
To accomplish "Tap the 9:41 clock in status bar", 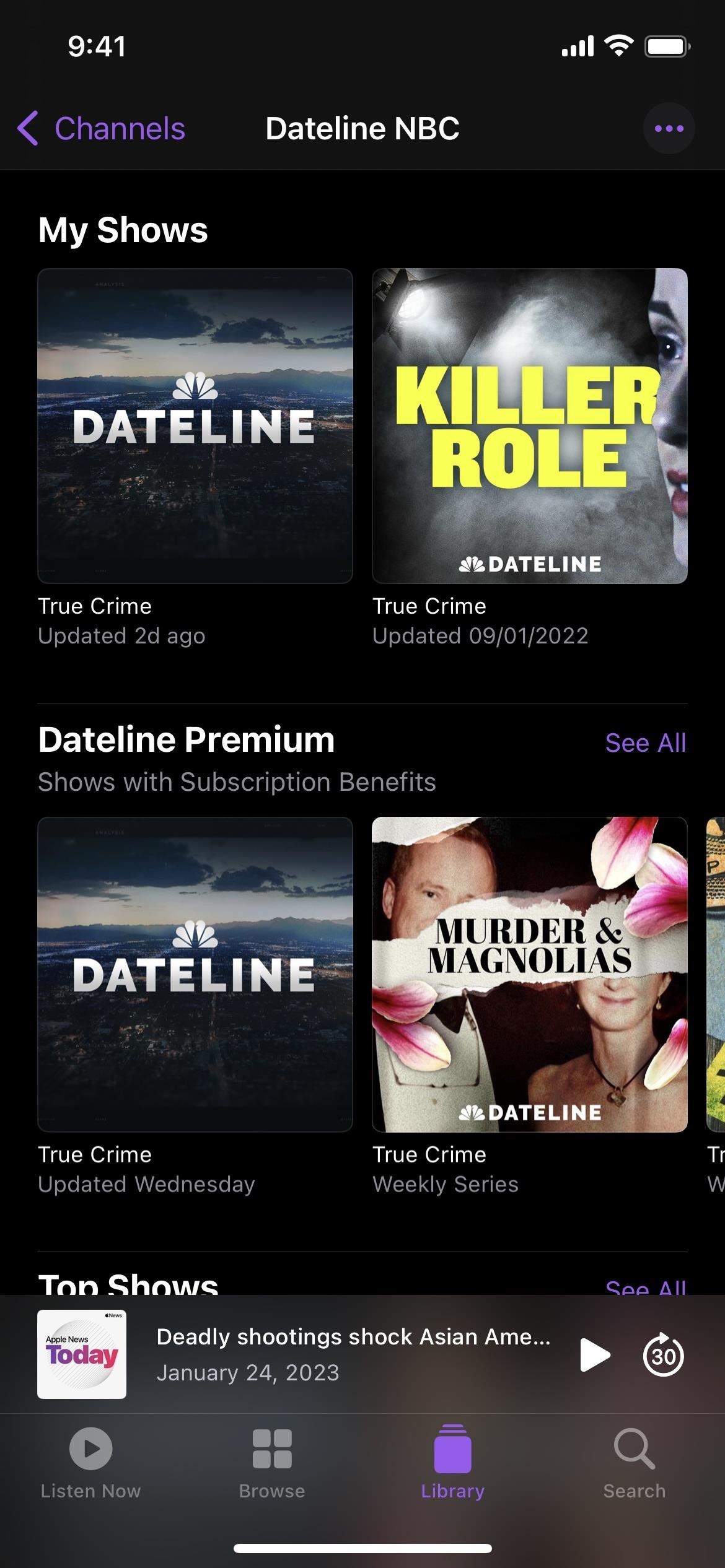I will (97, 46).
